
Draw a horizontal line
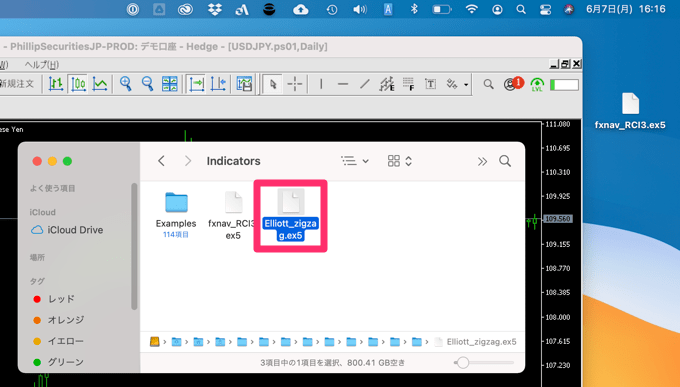click(x=343, y=84)
